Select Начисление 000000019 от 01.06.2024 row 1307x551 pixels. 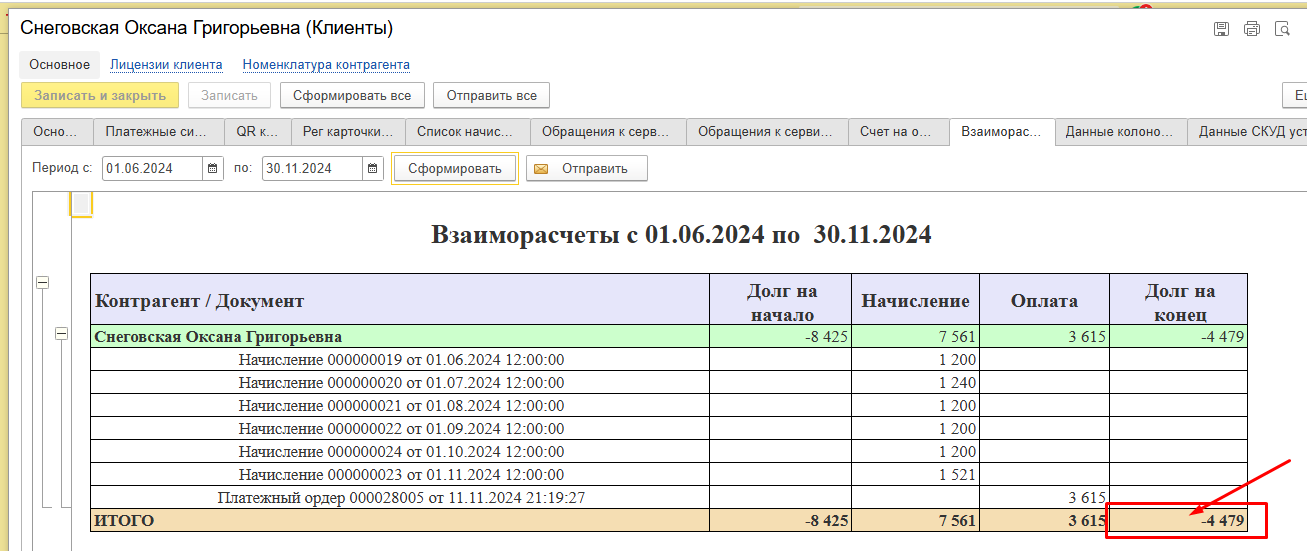point(669,360)
